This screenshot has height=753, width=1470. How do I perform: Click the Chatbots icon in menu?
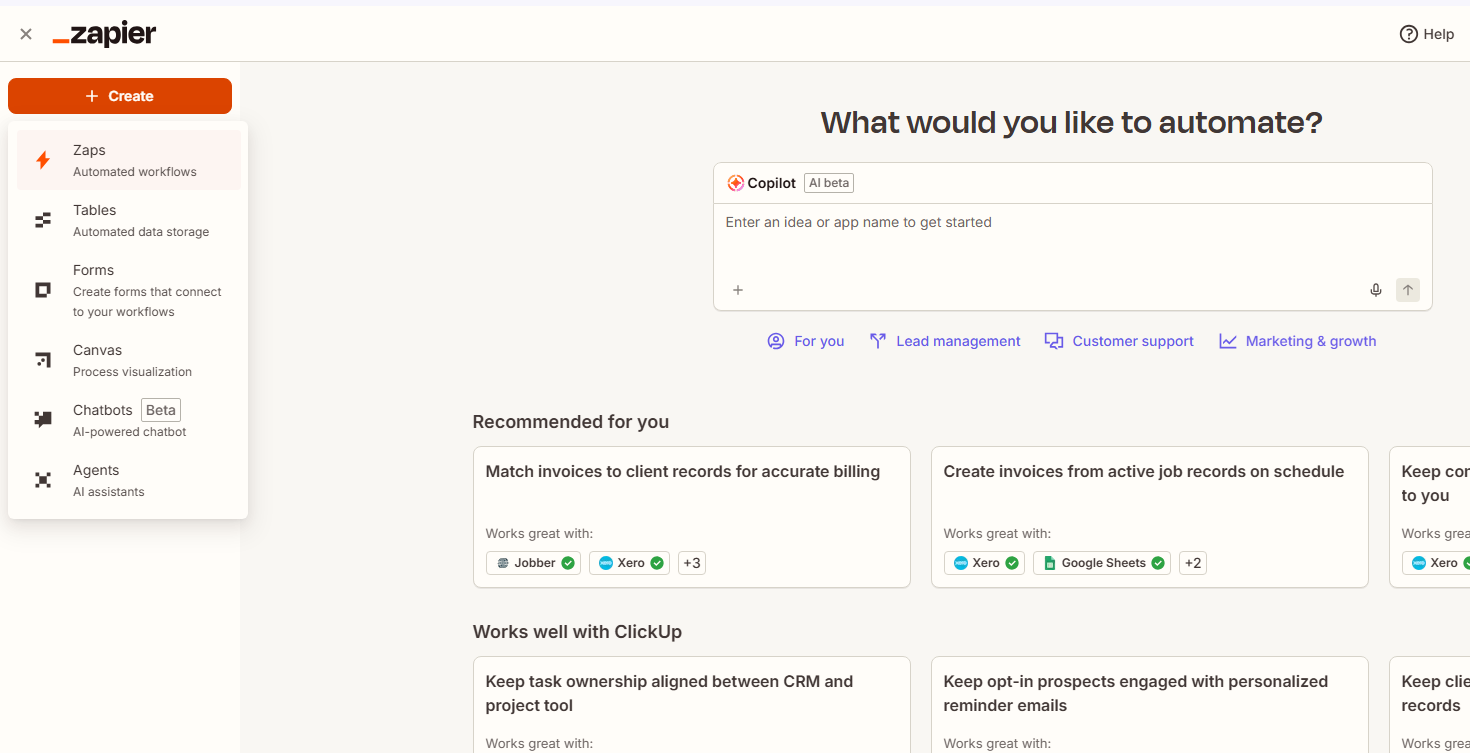[x=43, y=420]
